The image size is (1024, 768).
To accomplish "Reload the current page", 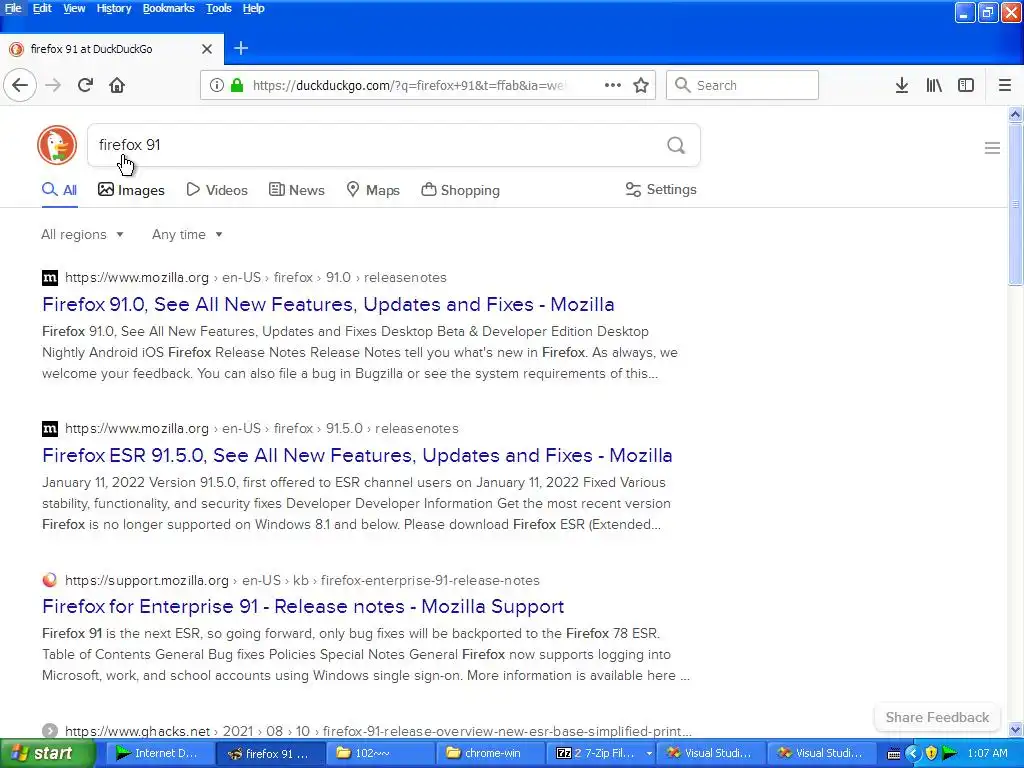I will [85, 85].
